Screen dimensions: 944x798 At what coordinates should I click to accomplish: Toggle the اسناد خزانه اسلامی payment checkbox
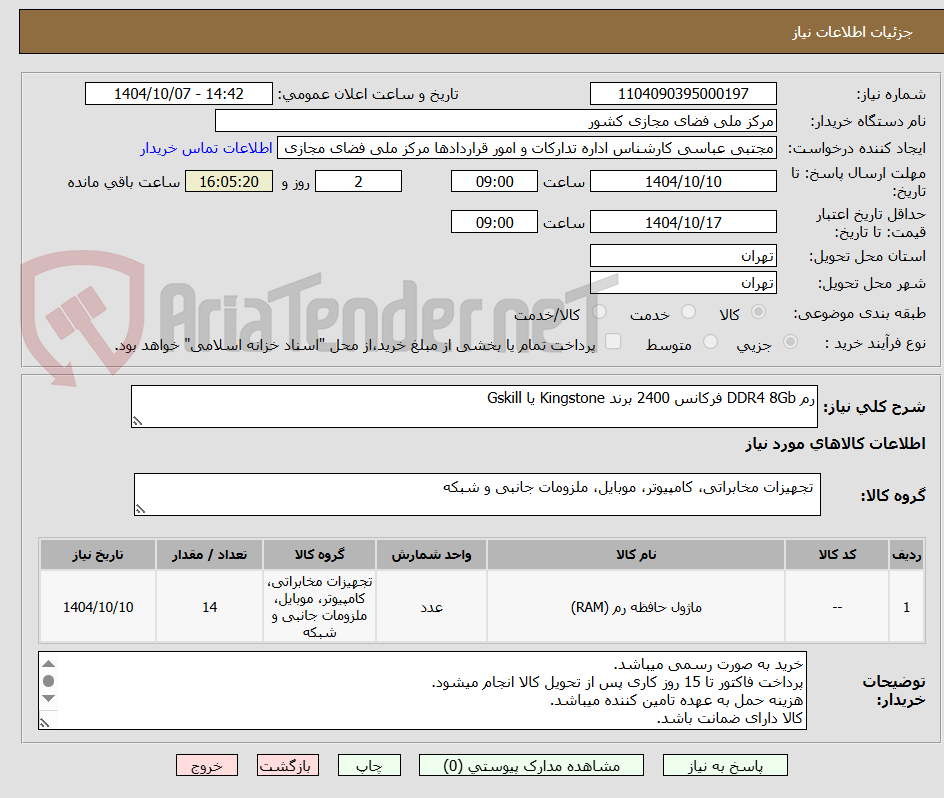[613, 341]
